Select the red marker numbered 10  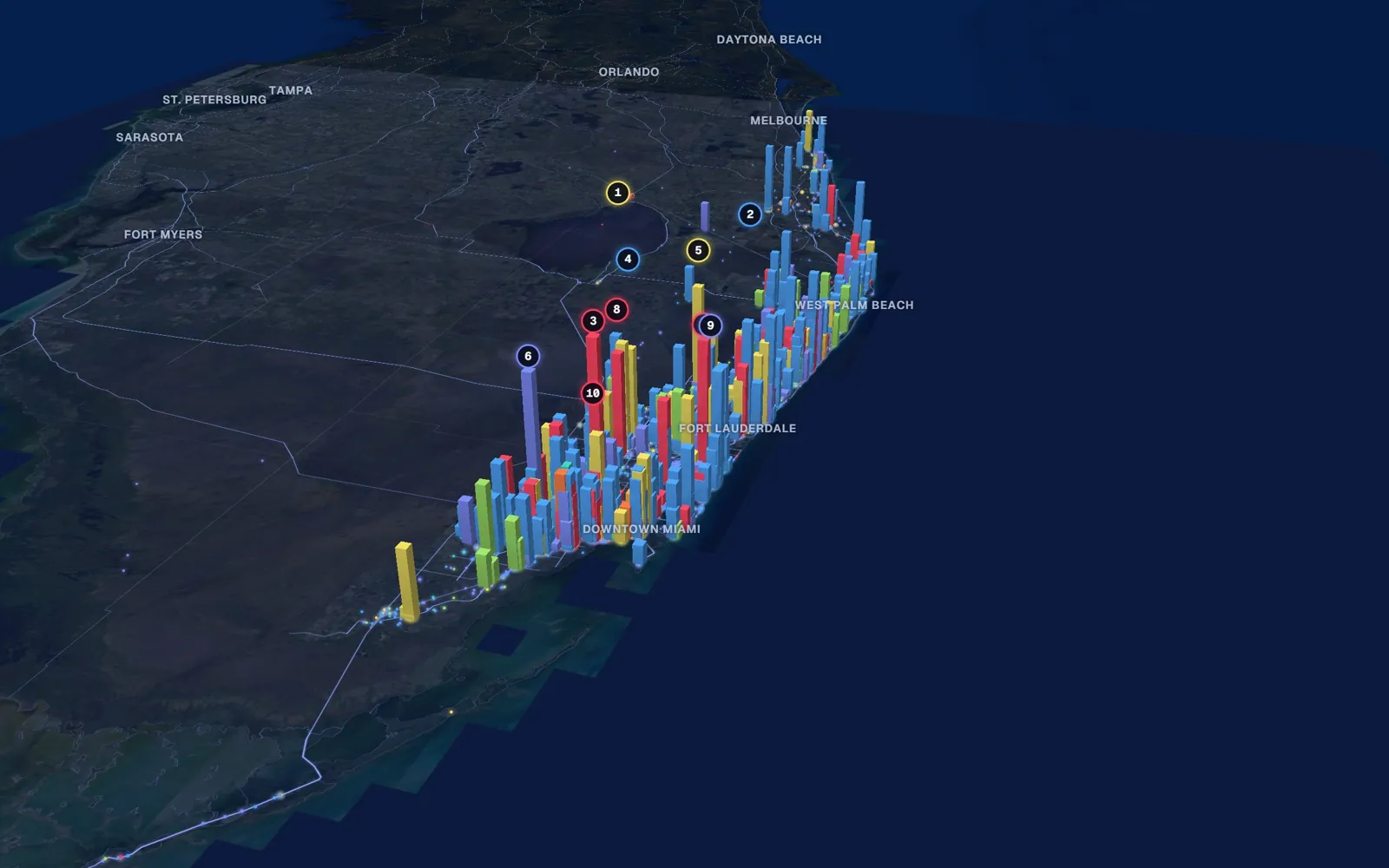pyautogui.click(x=593, y=393)
